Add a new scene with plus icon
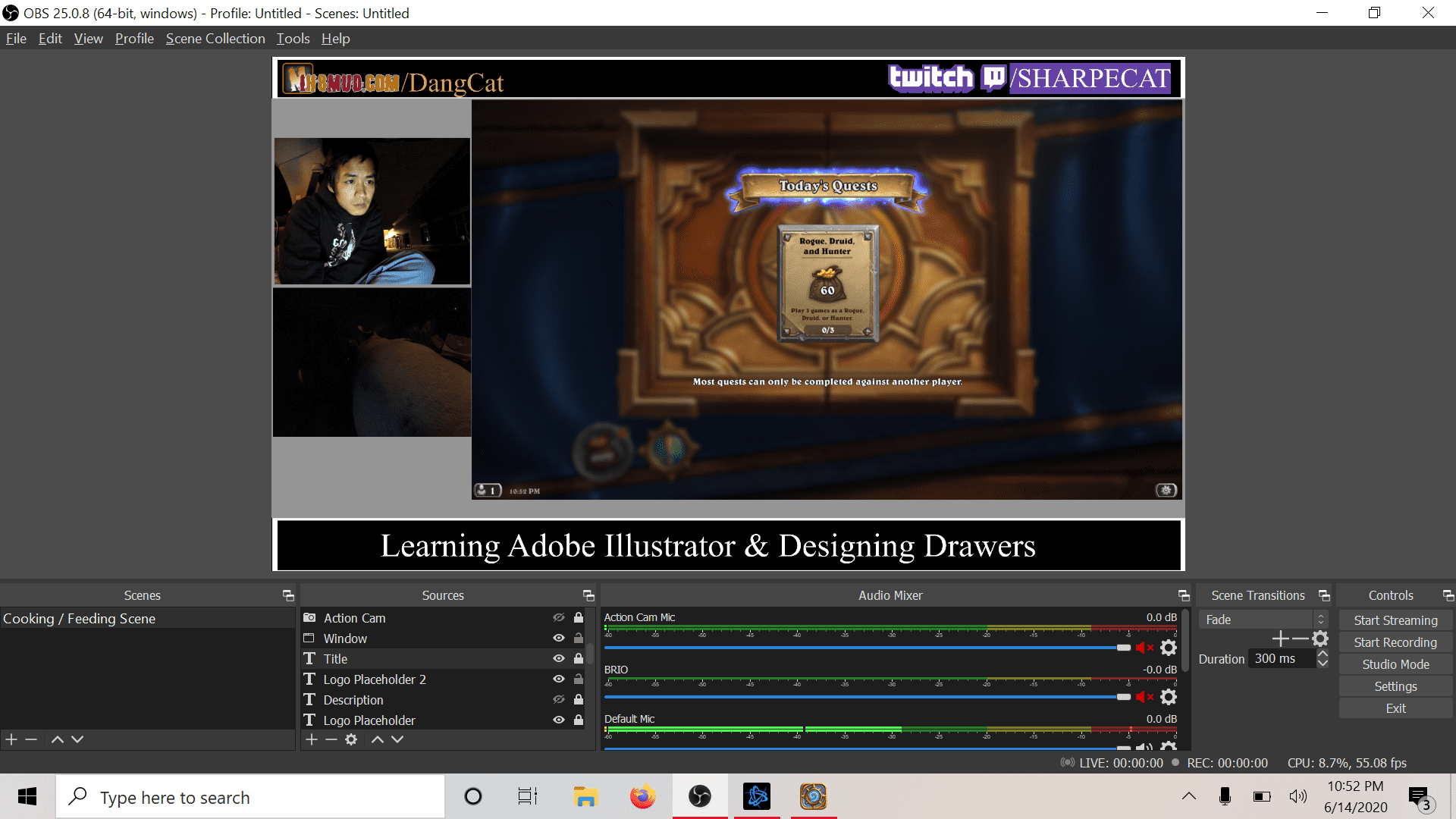The image size is (1456, 819). pyautogui.click(x=11, y=739)
